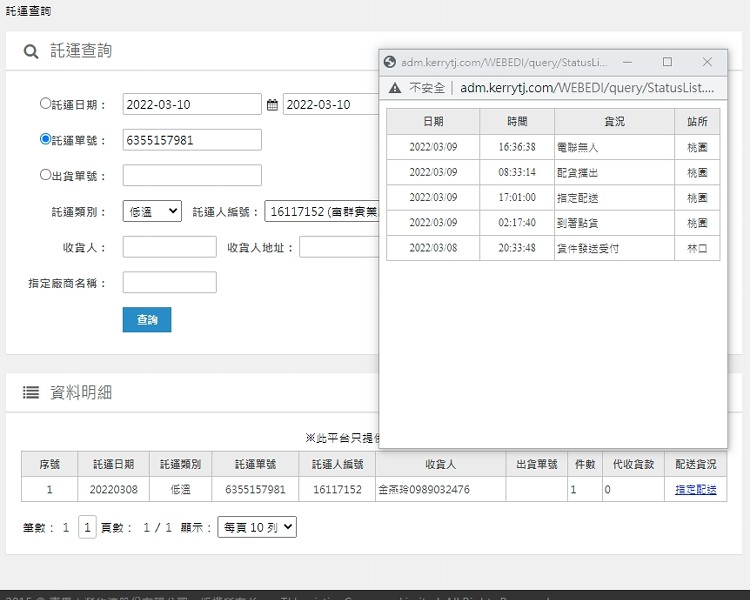Close the status list popup window

click(x=707, y=62)
